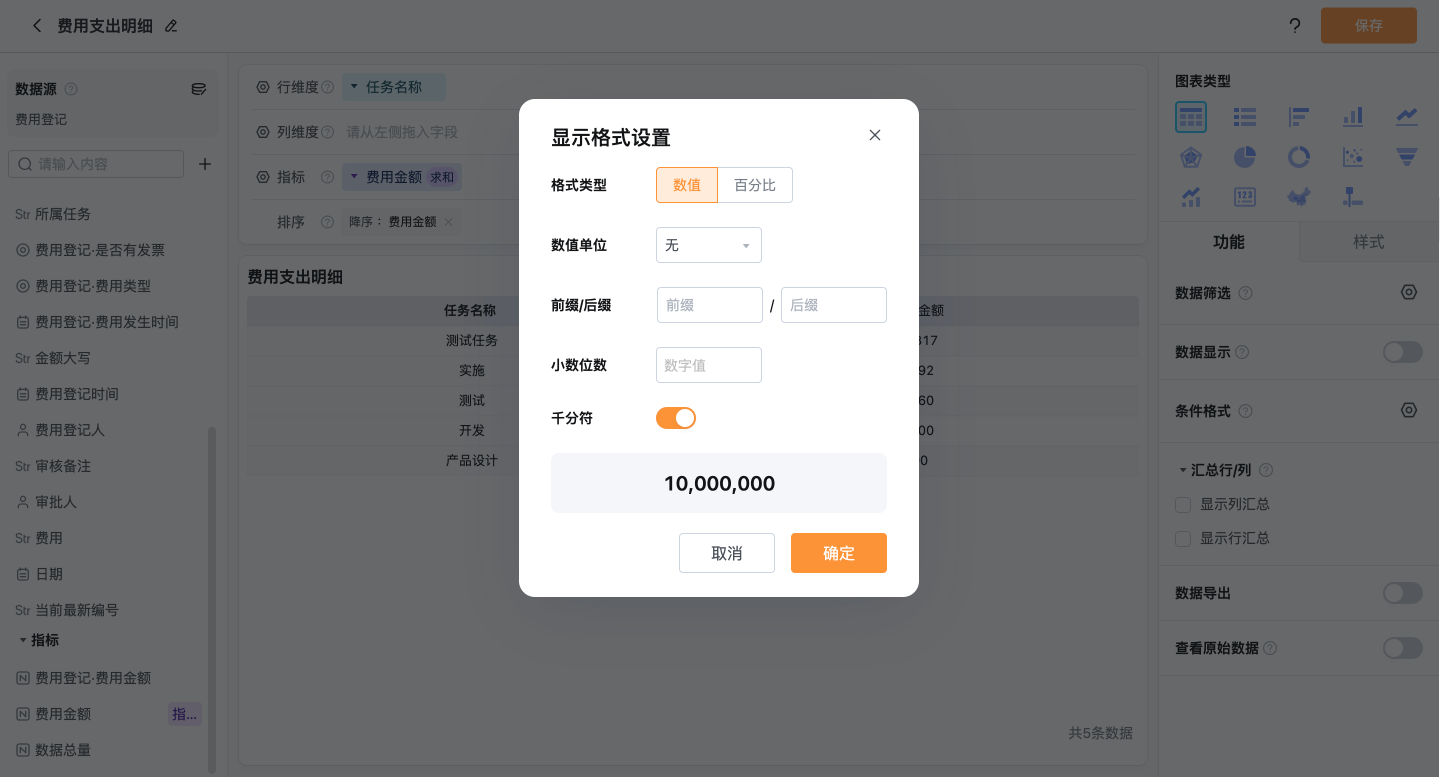
Task: Select the 费用登记·费用发生时间 field
Action: tap(109, 322)
